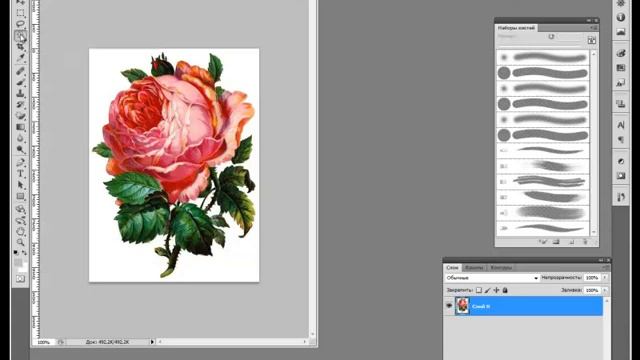Switch to the Контуры tab
The width and height of the screenshot is (640, 360).
pyautogui.click(x=501, y=268)
